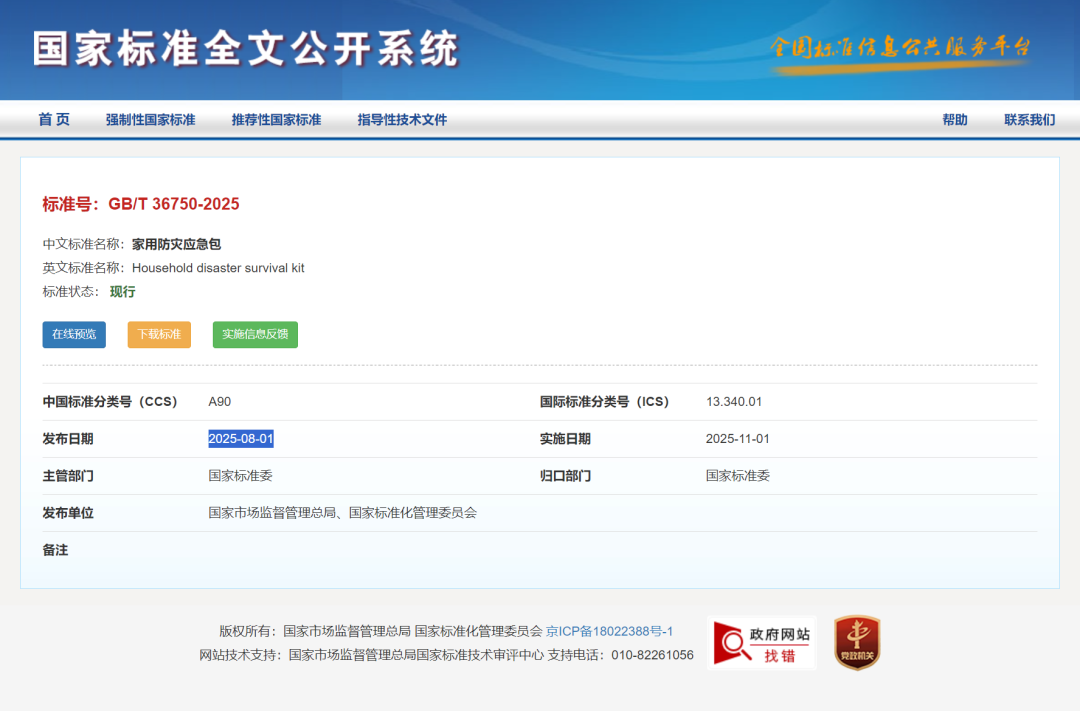
Task: Open the 京ICP备18022388号-1 link
Action: click(610, 631)
